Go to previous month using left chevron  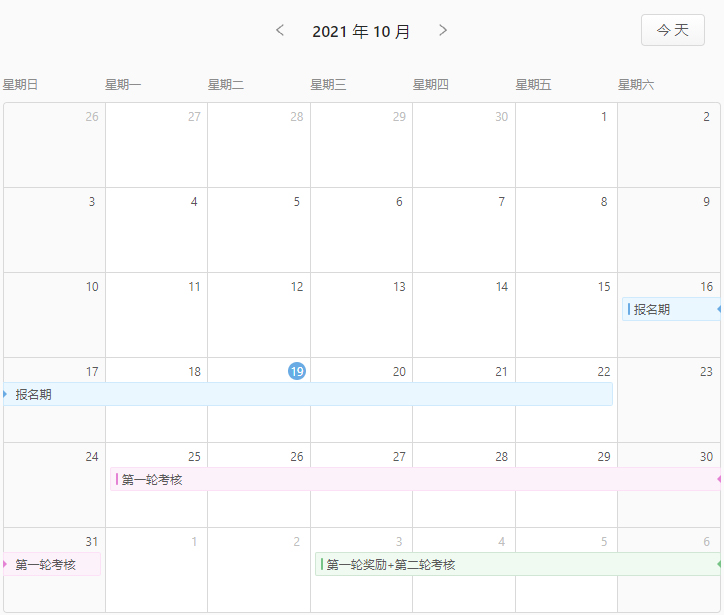(x=281, y=31)
